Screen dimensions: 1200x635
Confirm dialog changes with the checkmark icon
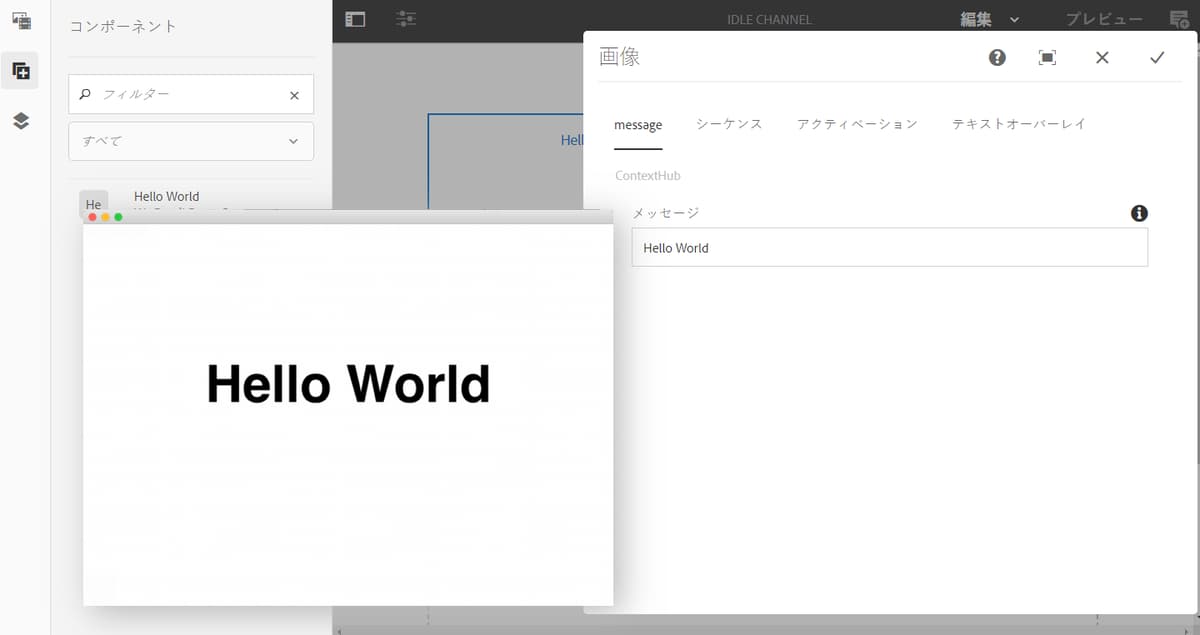(x=1157, y=57)
